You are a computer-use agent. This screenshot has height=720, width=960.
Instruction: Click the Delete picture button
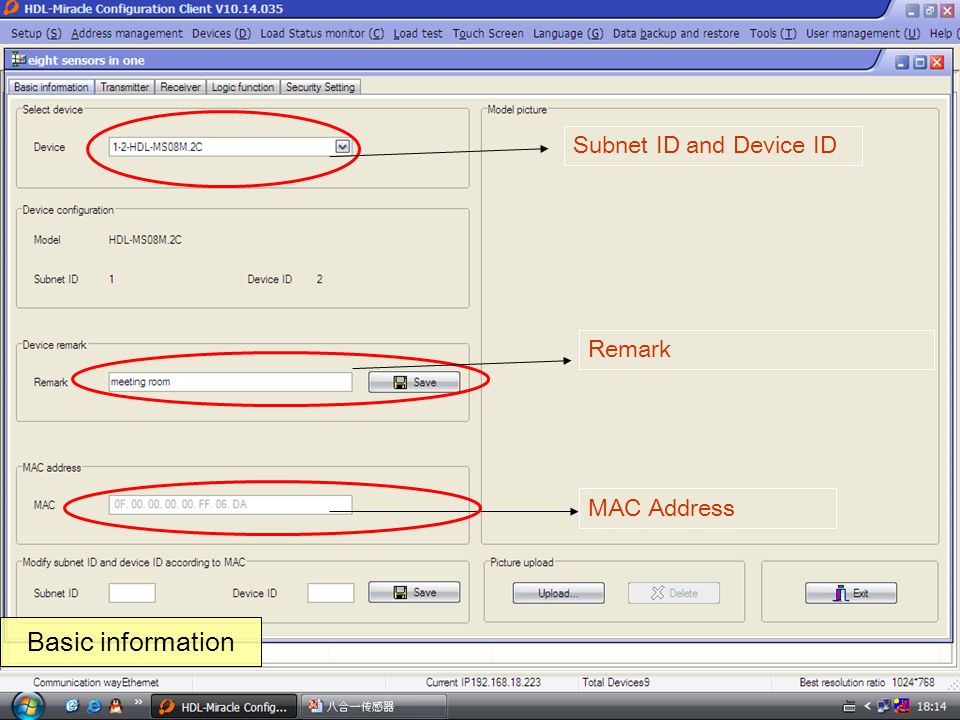pyautogui.click(x=673, y=593)
